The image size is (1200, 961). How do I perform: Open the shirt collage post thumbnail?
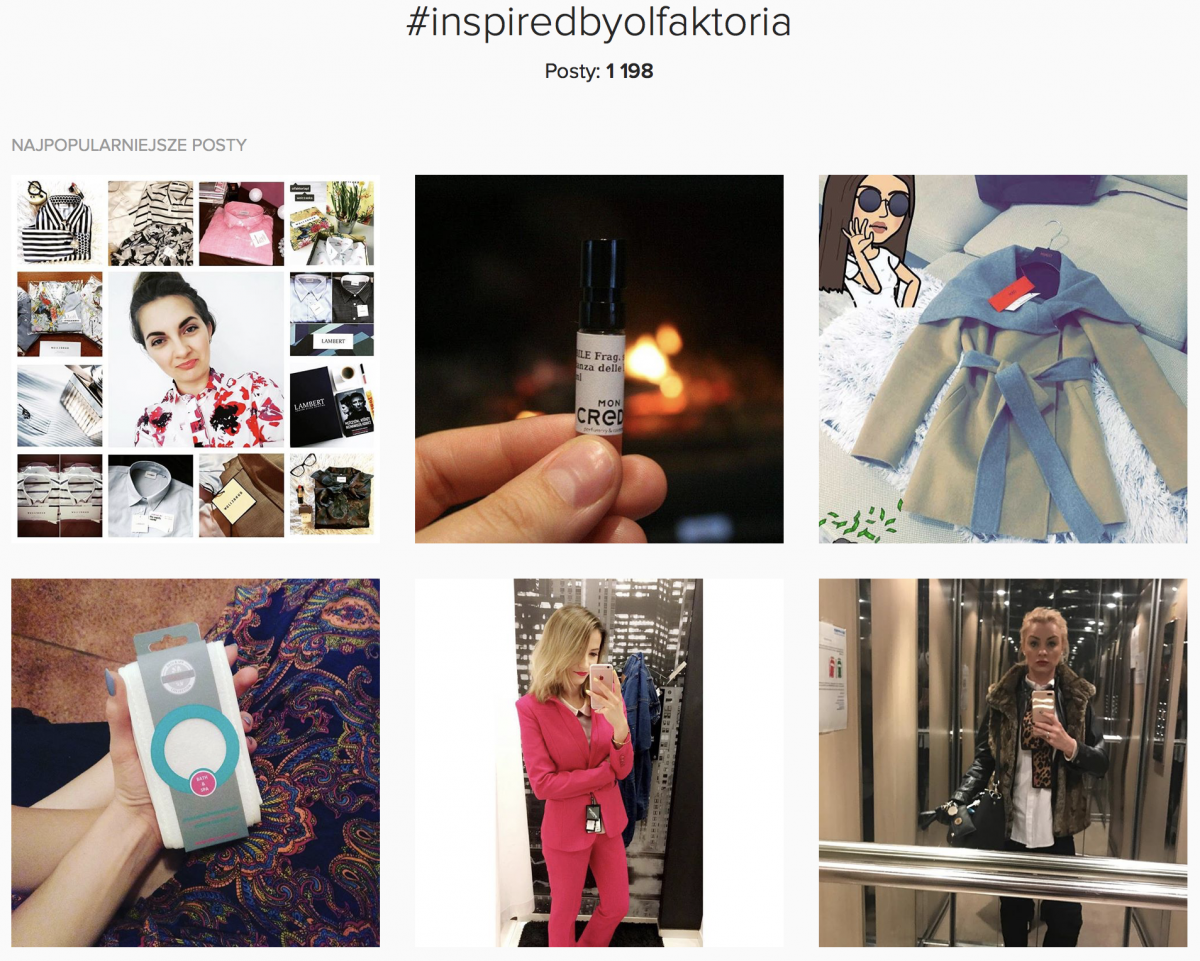pyautogui.click(x=195, y=359)
